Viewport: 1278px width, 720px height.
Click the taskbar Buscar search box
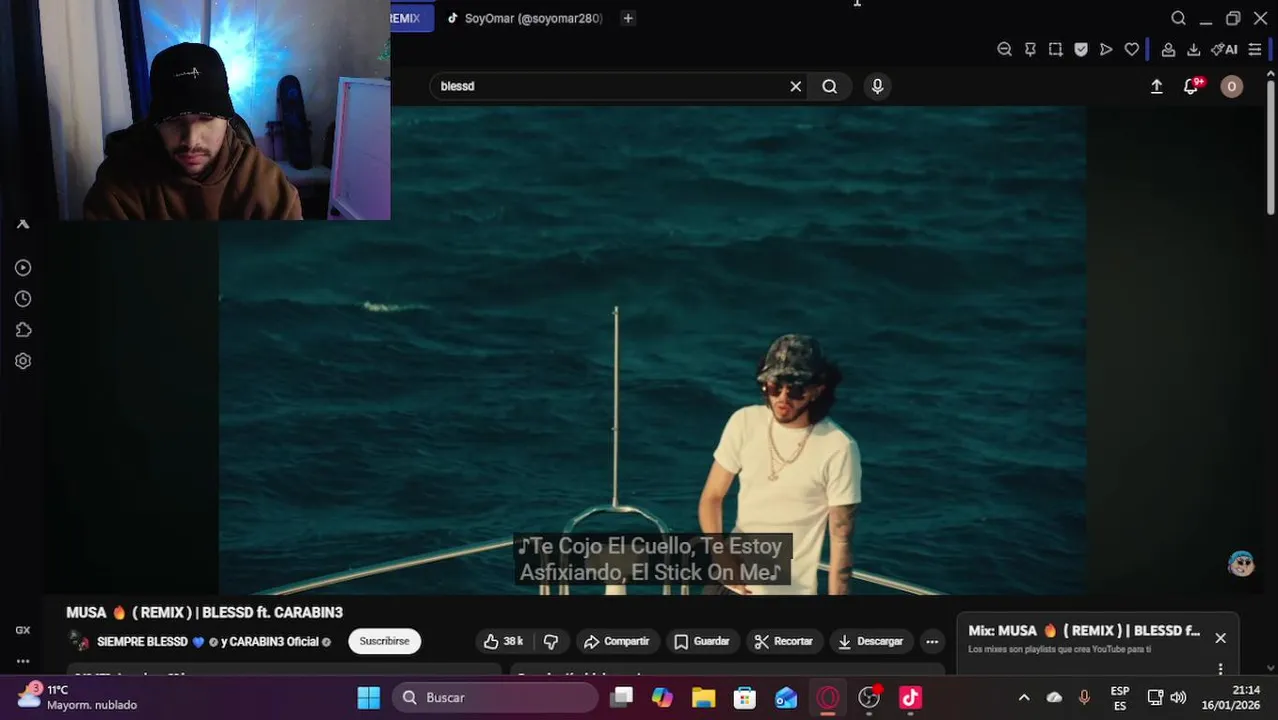495,697
